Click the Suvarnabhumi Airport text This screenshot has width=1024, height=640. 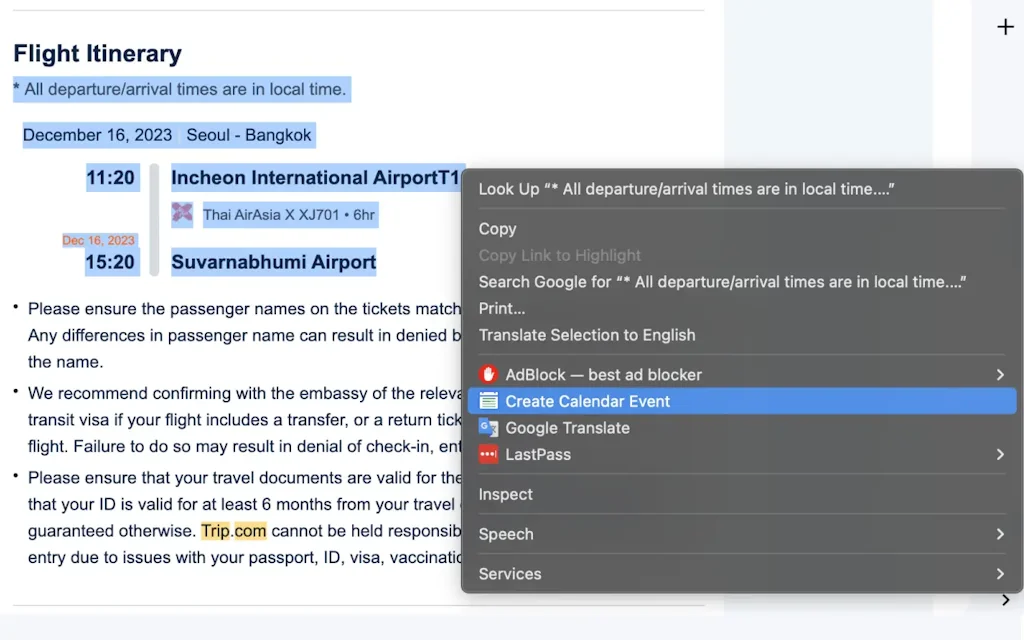272,261
